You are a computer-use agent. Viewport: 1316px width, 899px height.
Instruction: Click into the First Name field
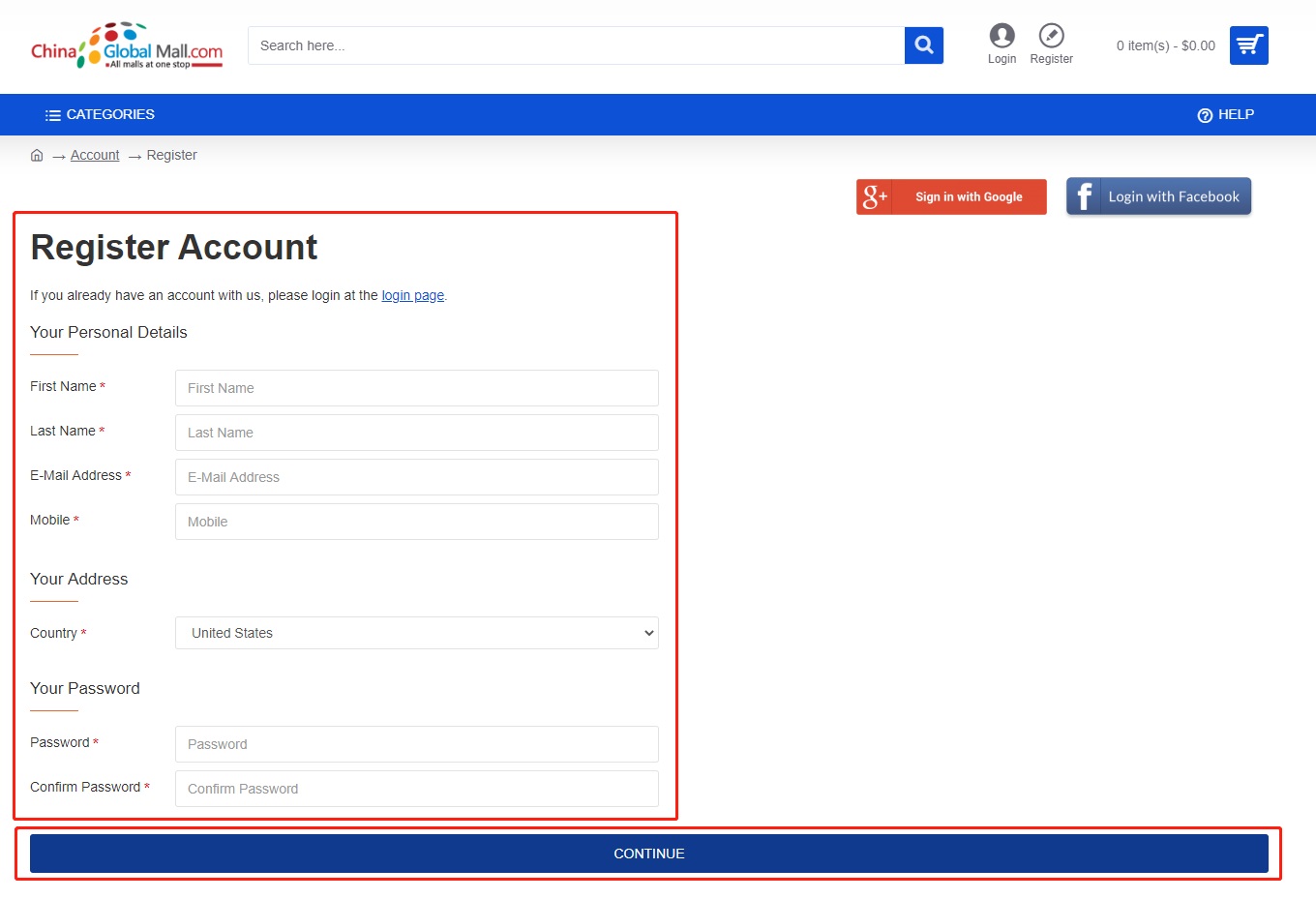tap(417, 388)
